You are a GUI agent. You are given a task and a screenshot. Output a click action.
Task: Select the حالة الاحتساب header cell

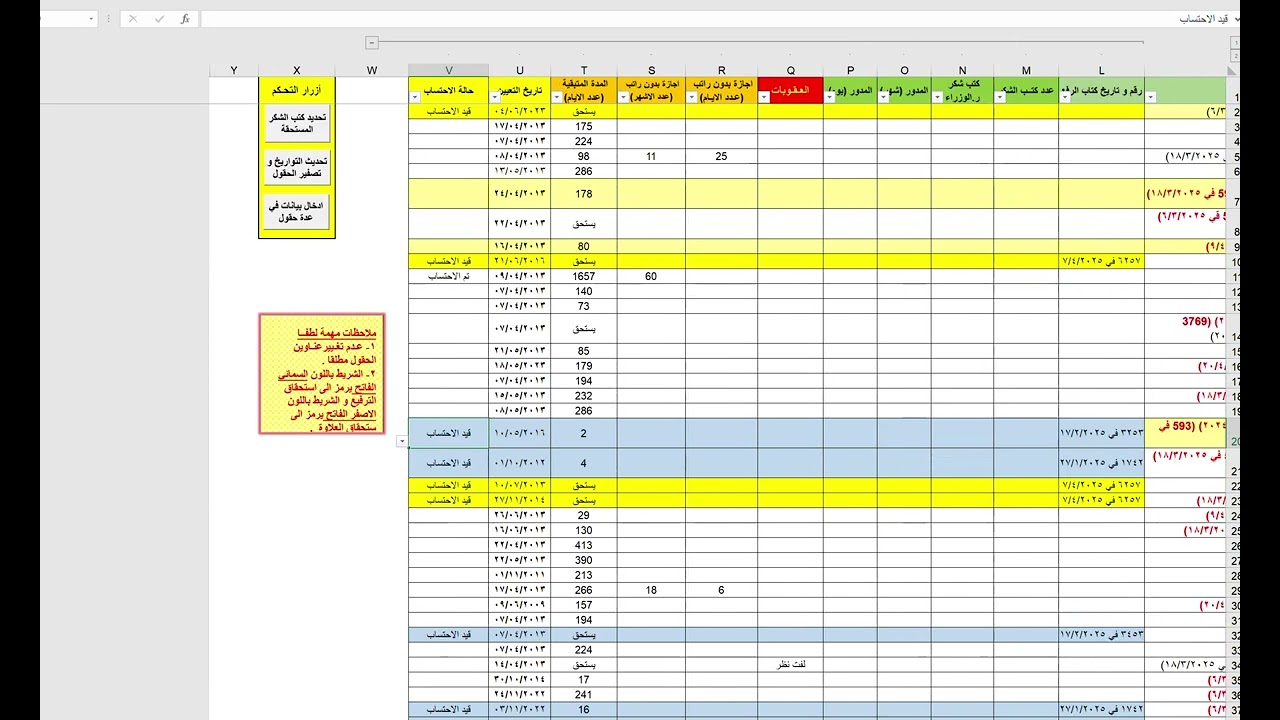pyautogui.click(x=448, y=90)
